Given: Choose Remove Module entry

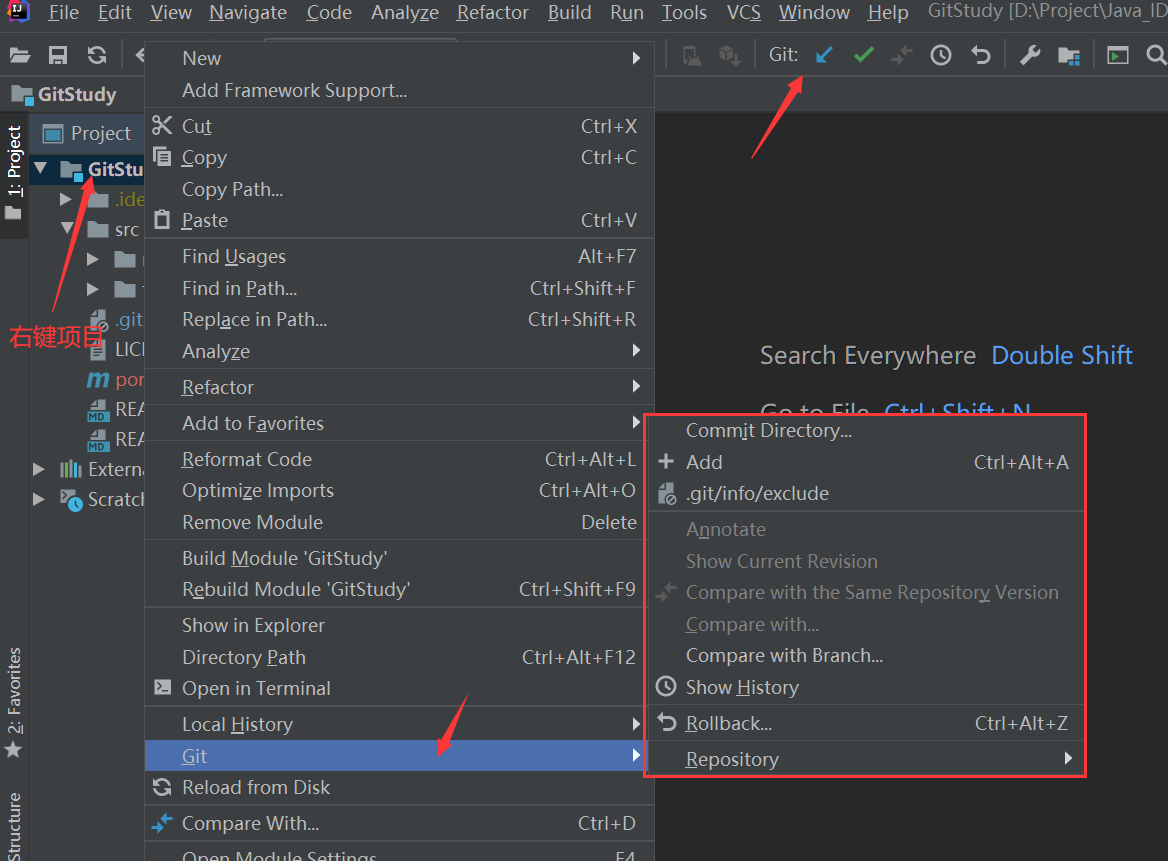Looking at the screenshot, I should (399, 522).
